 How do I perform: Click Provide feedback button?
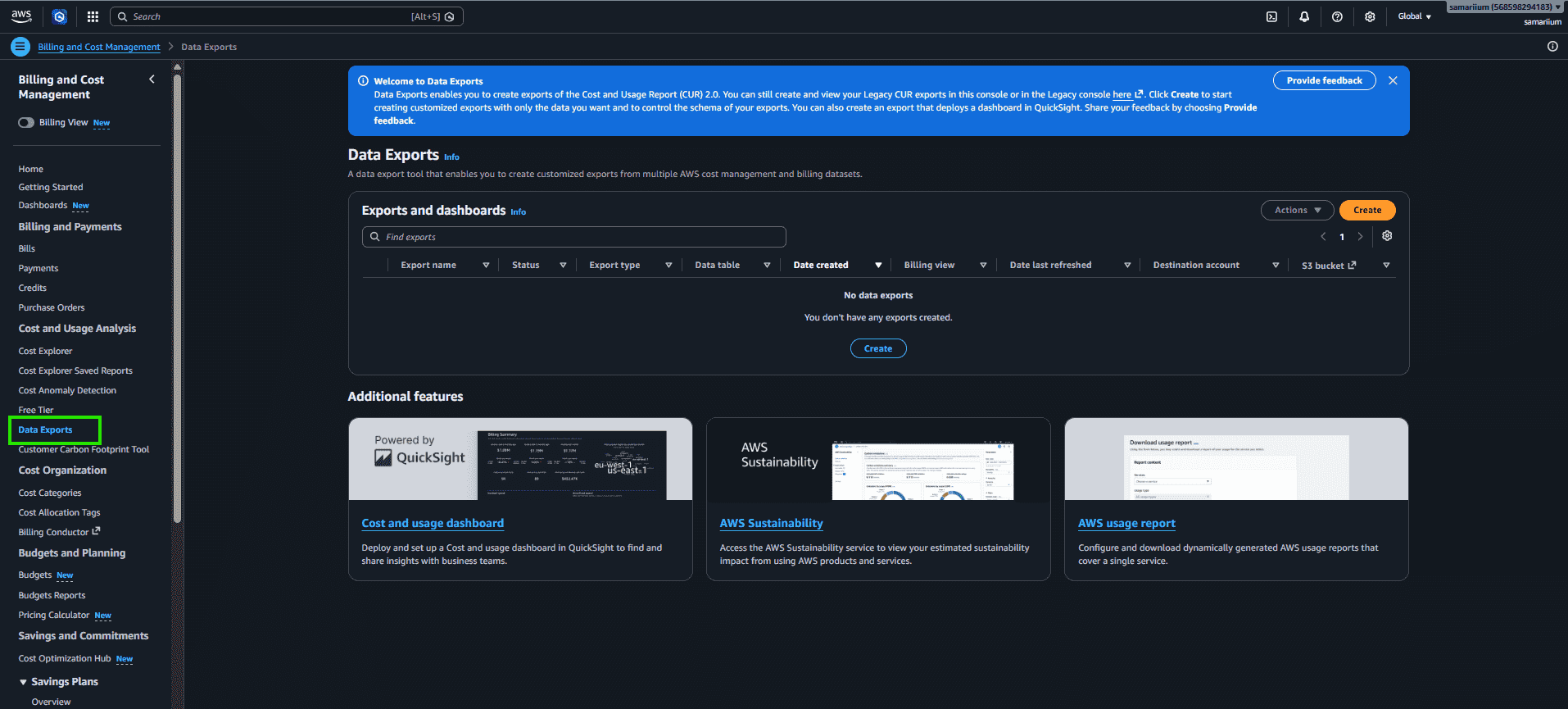point(1324,80)
